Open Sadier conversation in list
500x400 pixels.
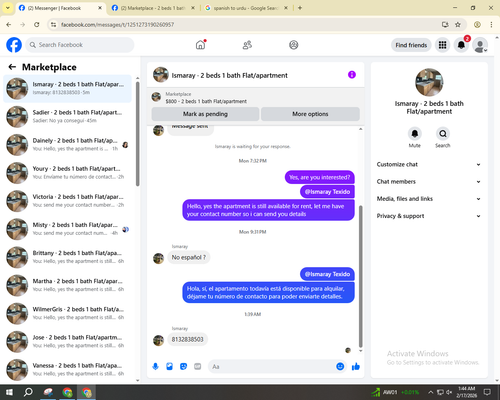[x=67, y=116]
